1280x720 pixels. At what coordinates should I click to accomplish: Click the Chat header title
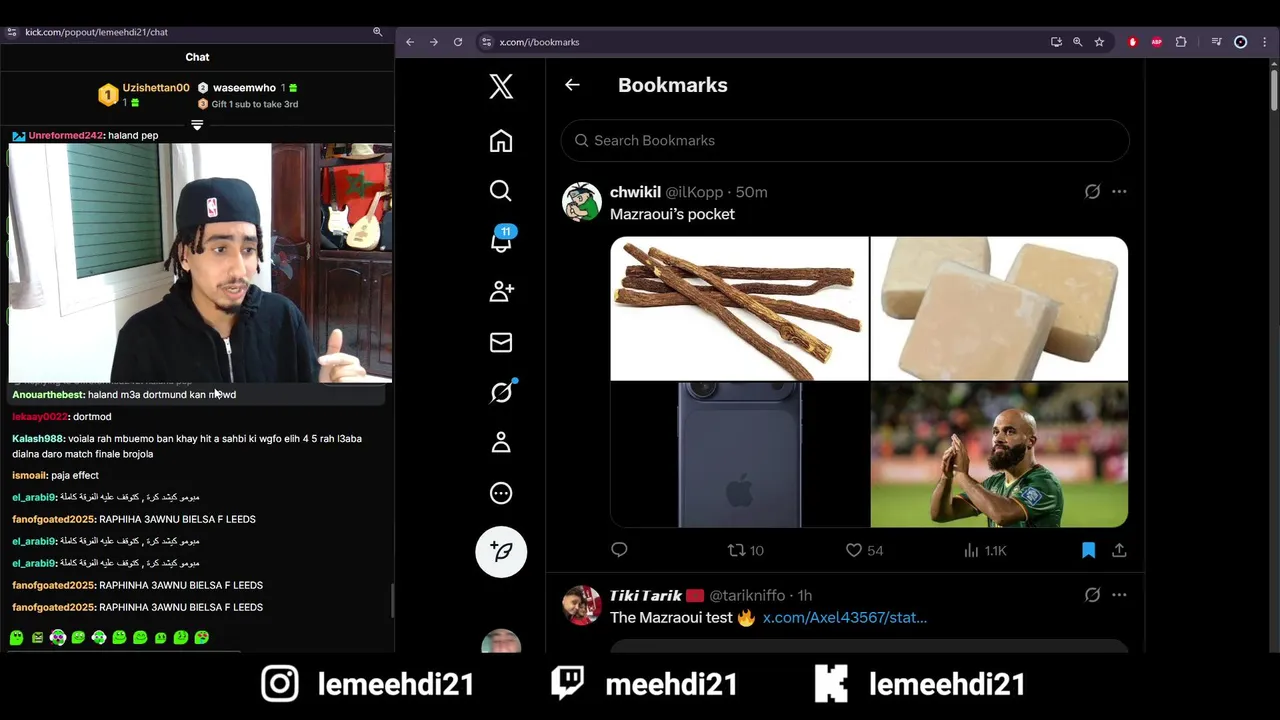[x=197, y=57]
